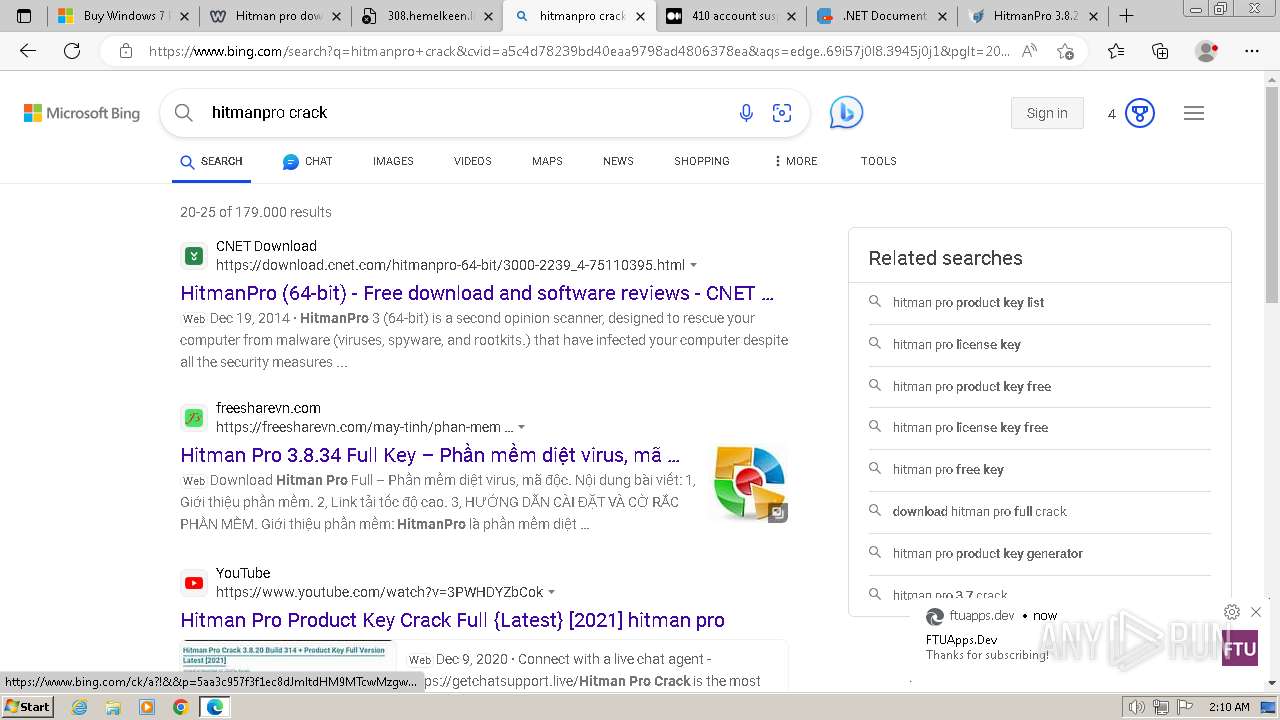The width and height of the screenshot is (1280, 720).
Task: Open Edge Settings and more menu
Action: tap(1252, 51)
